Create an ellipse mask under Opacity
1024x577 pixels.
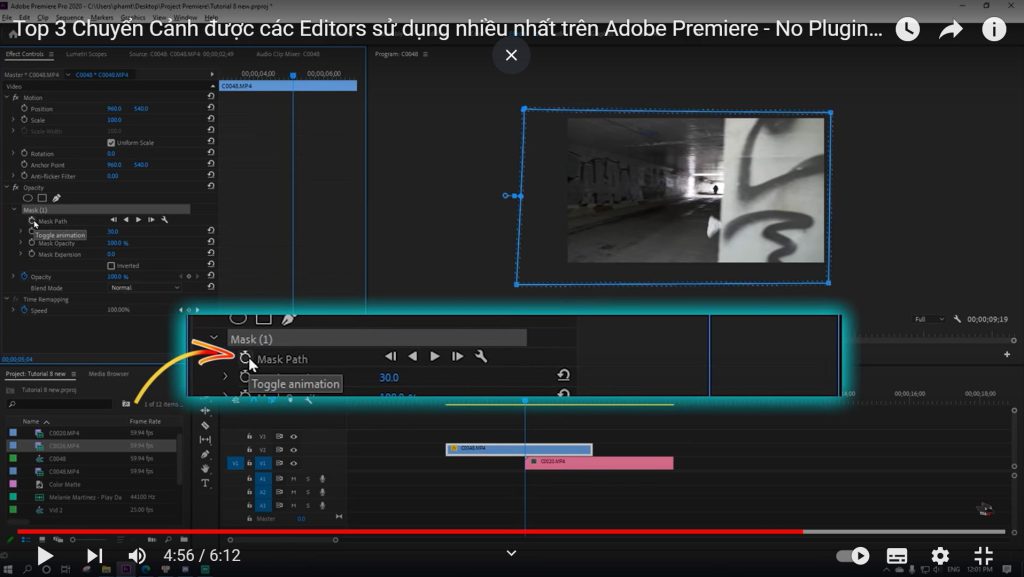(27, 196)
